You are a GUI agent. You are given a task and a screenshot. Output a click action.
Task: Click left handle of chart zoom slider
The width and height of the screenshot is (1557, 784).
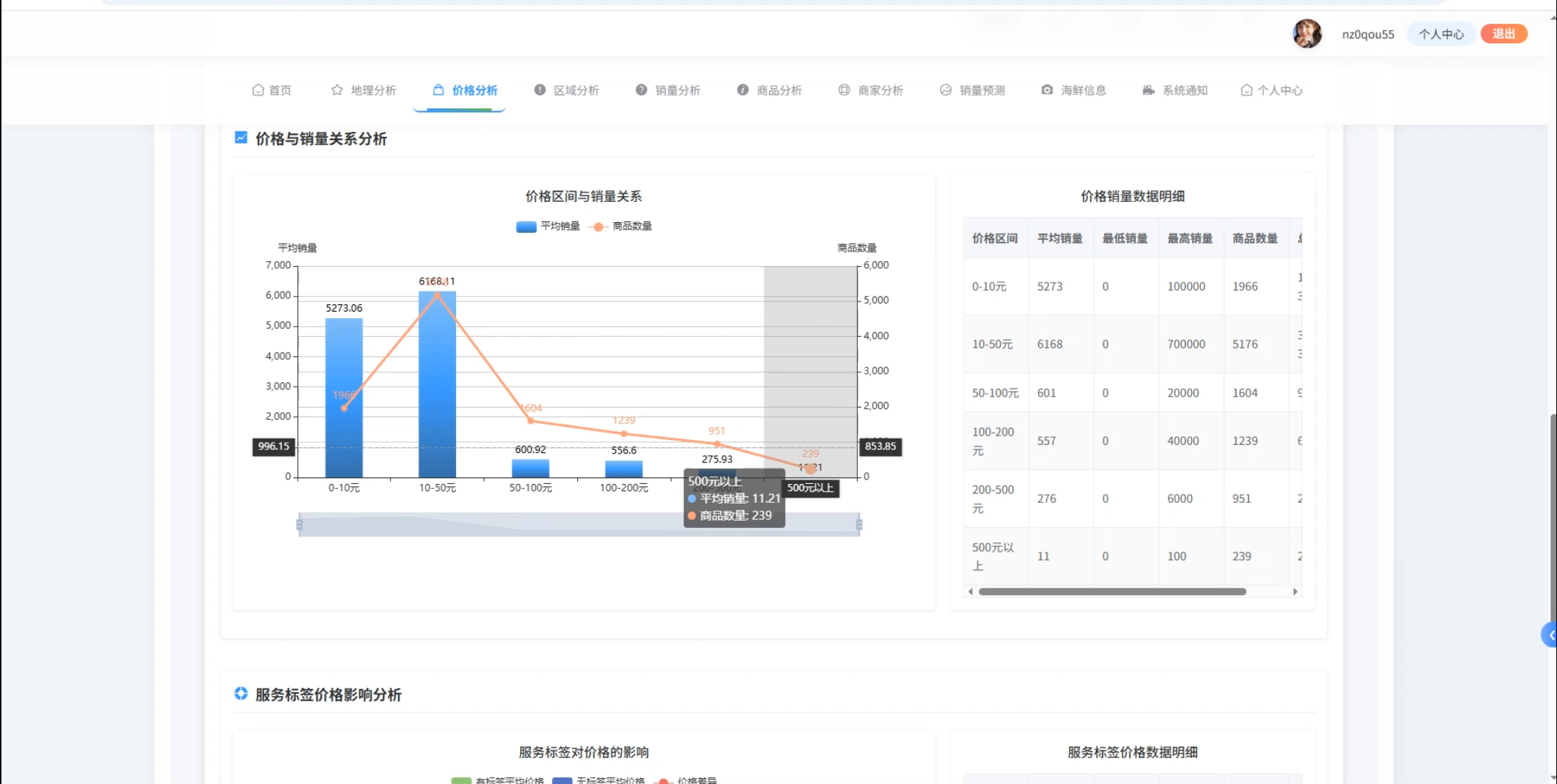(x=299, y=524)
